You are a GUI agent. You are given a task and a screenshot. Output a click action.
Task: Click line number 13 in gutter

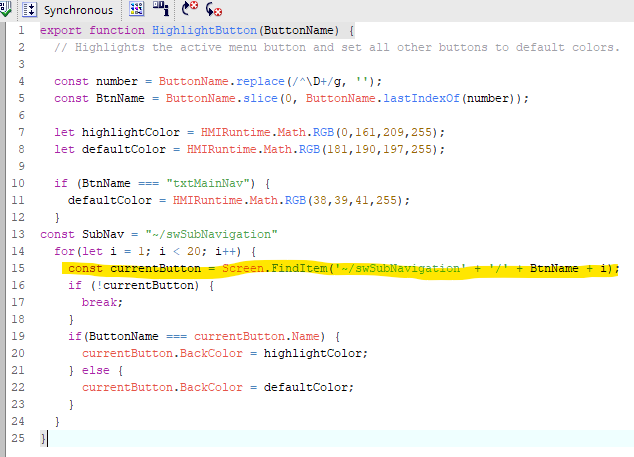[x=18, y=234]
